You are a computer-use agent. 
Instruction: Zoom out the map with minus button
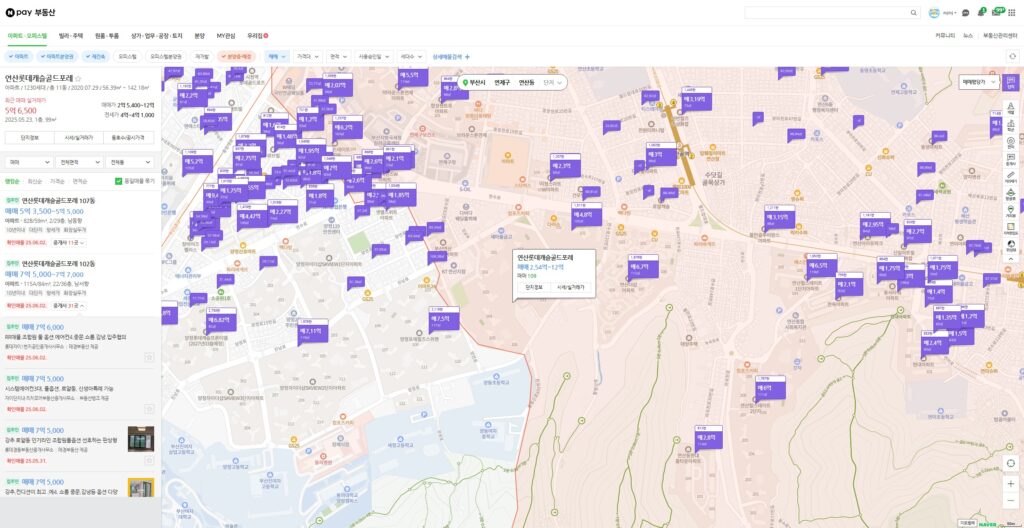pyautogui.click(x=1011, y=501)
